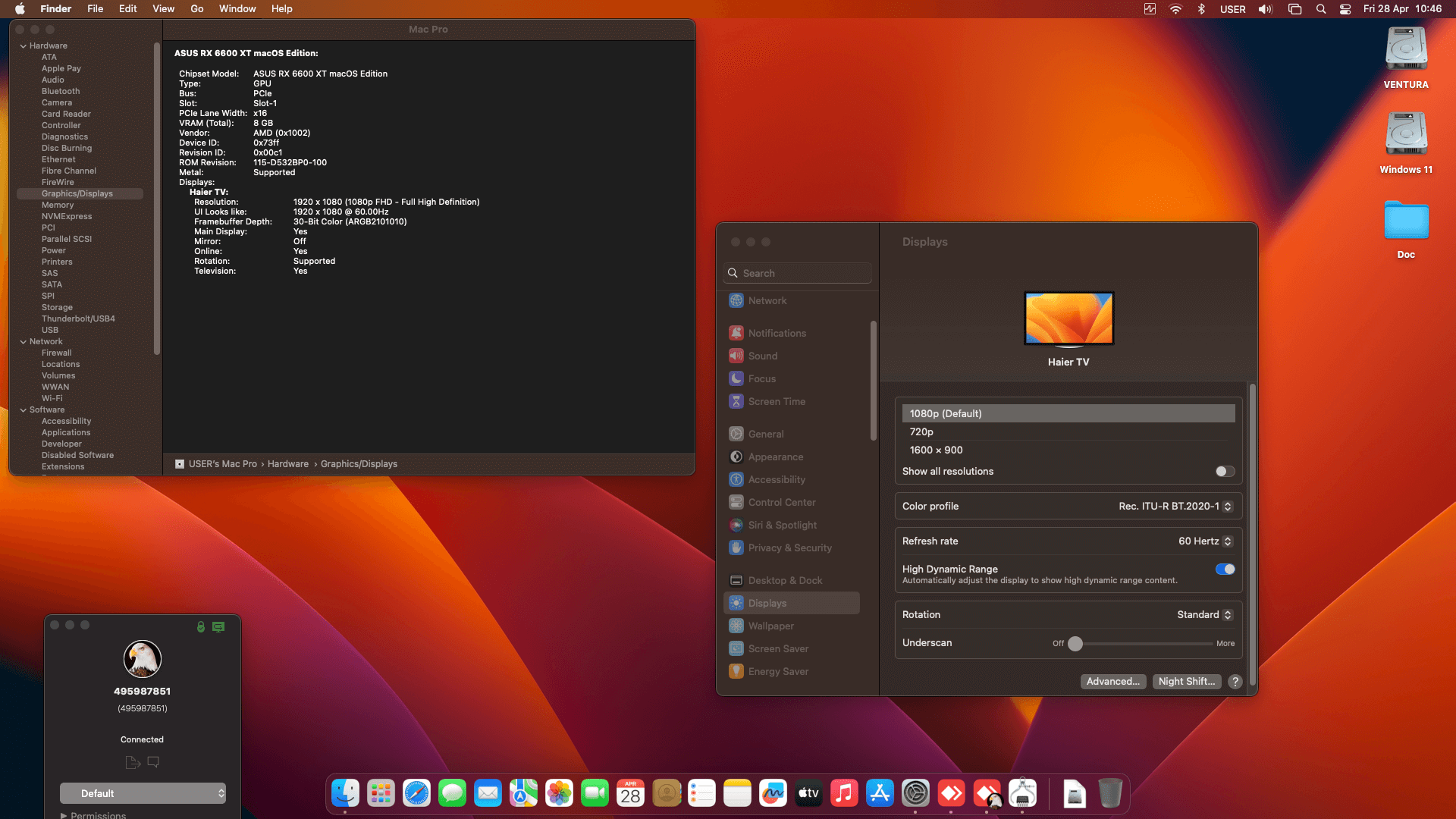Open the chat bubble icon under Connected
This screenshot has height=819, width=1456.
coord(153,761)
